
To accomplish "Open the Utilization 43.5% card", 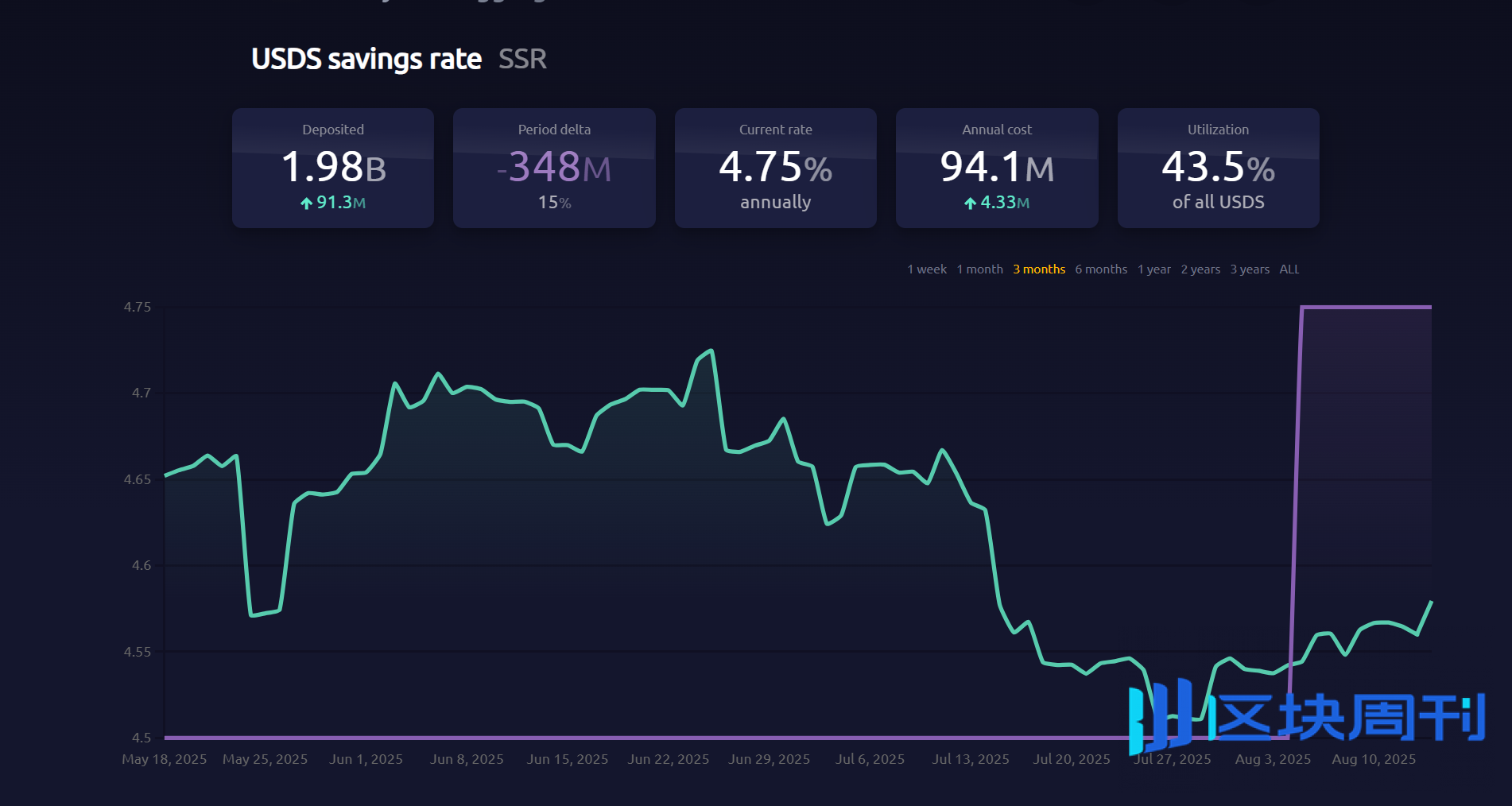I will point(1219,168).
